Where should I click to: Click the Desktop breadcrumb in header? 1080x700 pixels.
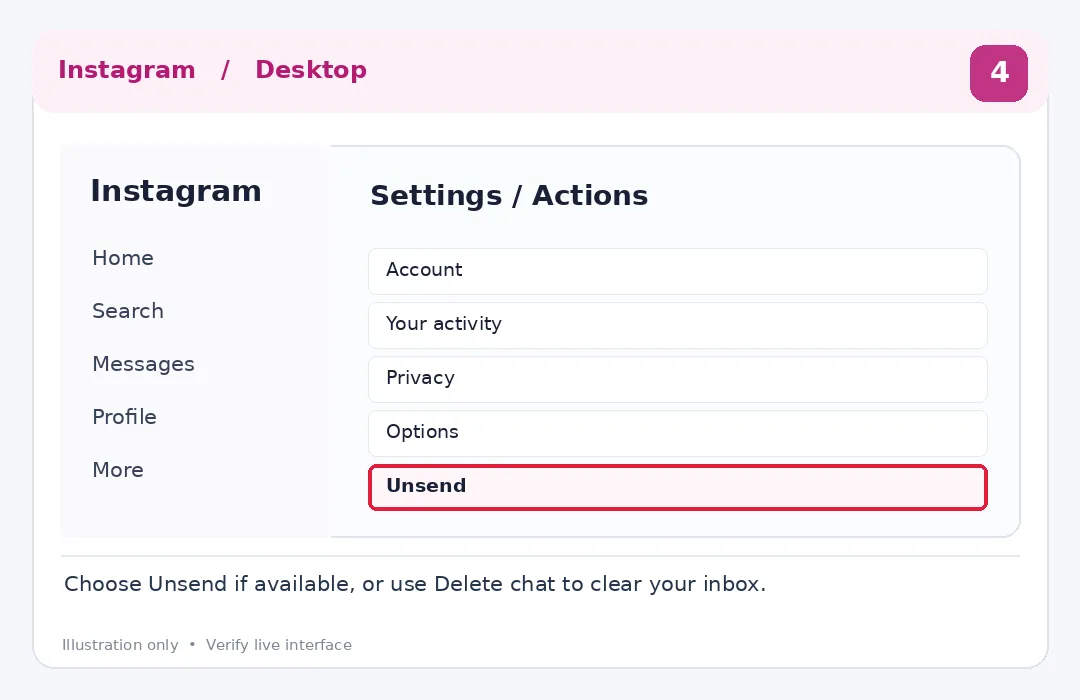[x=311, y=70]
